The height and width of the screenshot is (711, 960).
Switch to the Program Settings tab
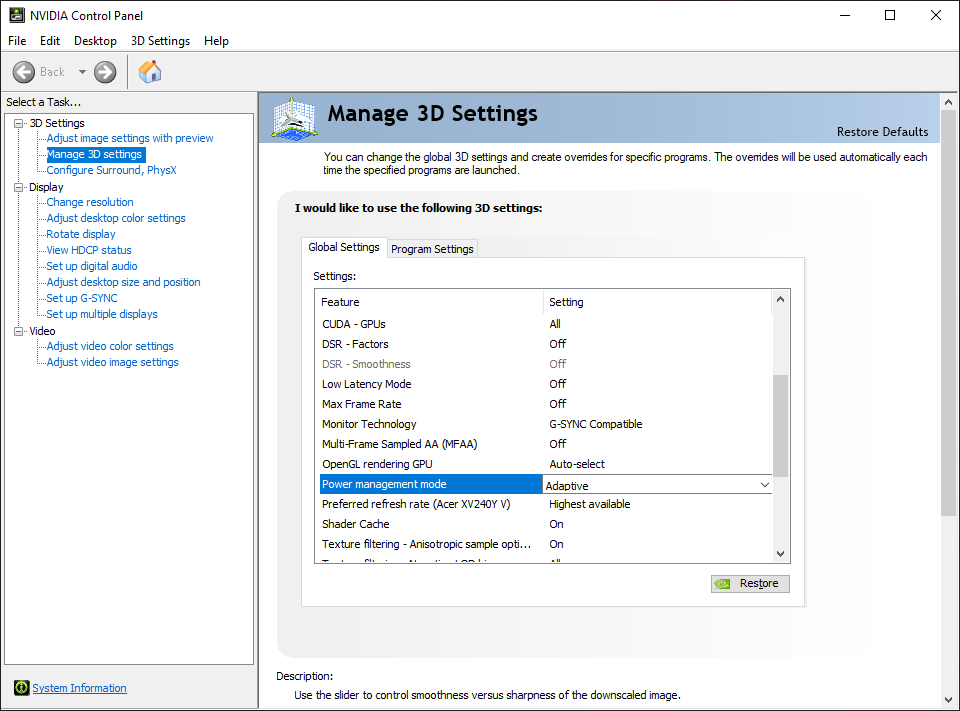[x=432, y=249]
